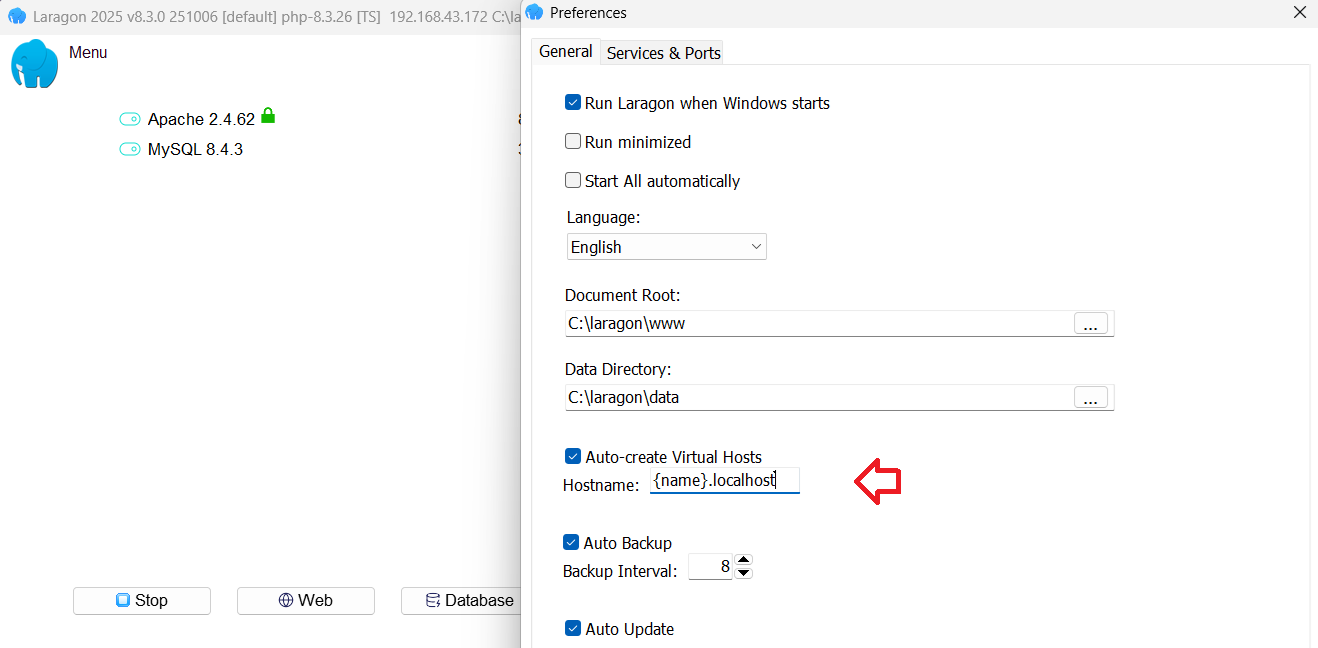Disable Auto-create Virtual Hosts checkbox
The width and height of the screenshot is (1318, 648).
click(x=573, y=457)
